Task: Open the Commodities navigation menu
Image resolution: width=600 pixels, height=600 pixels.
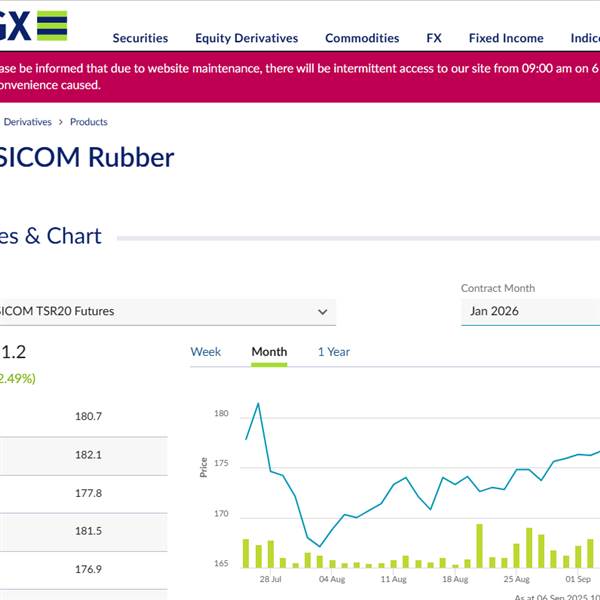Action: tap(362, 38)
